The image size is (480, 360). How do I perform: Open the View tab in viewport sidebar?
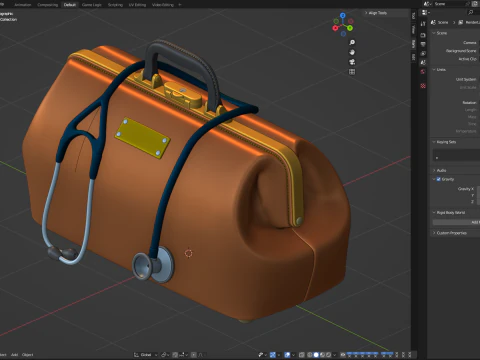click(413, 29)
